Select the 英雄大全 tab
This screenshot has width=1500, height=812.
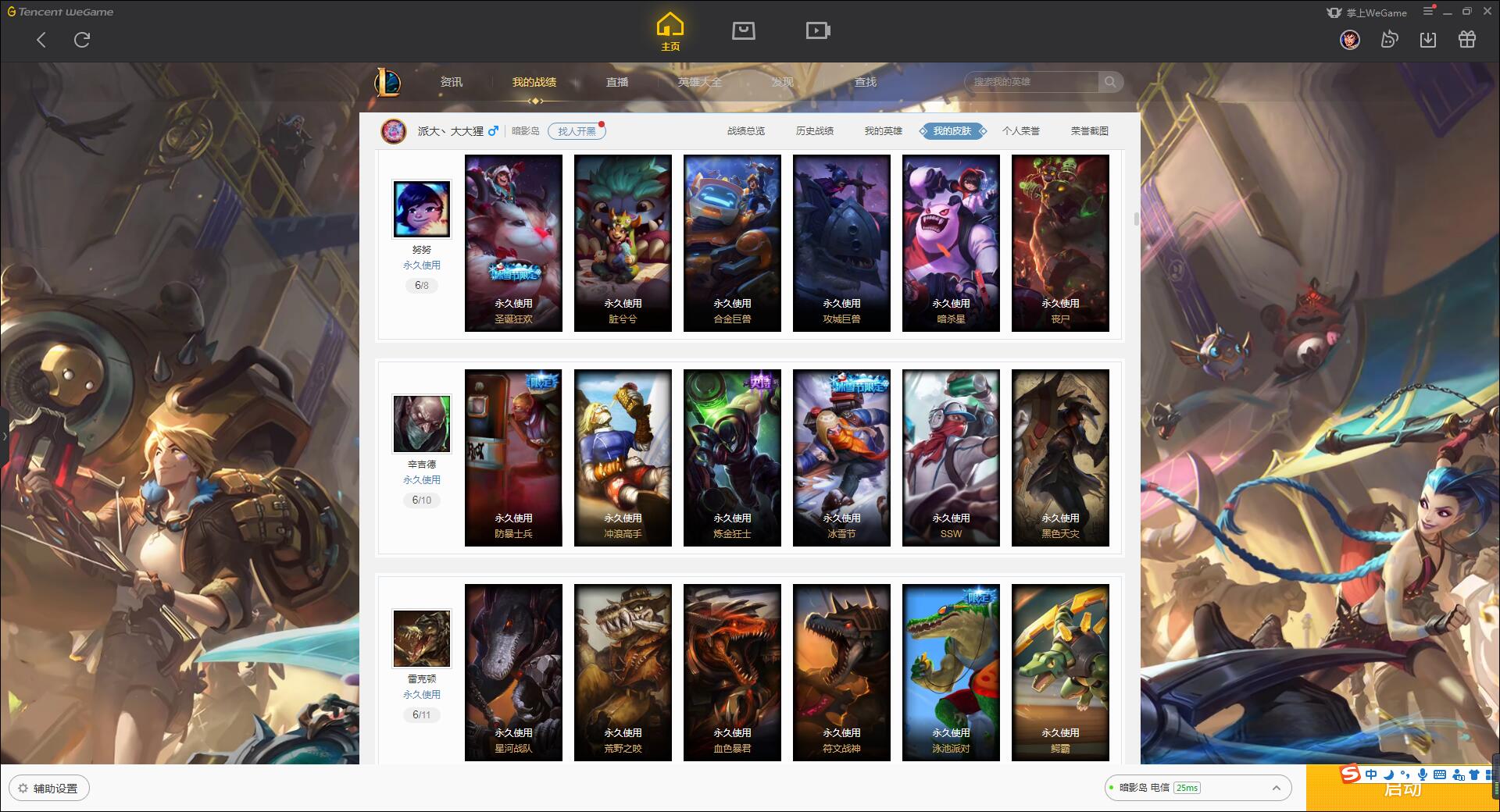(700, 82)
